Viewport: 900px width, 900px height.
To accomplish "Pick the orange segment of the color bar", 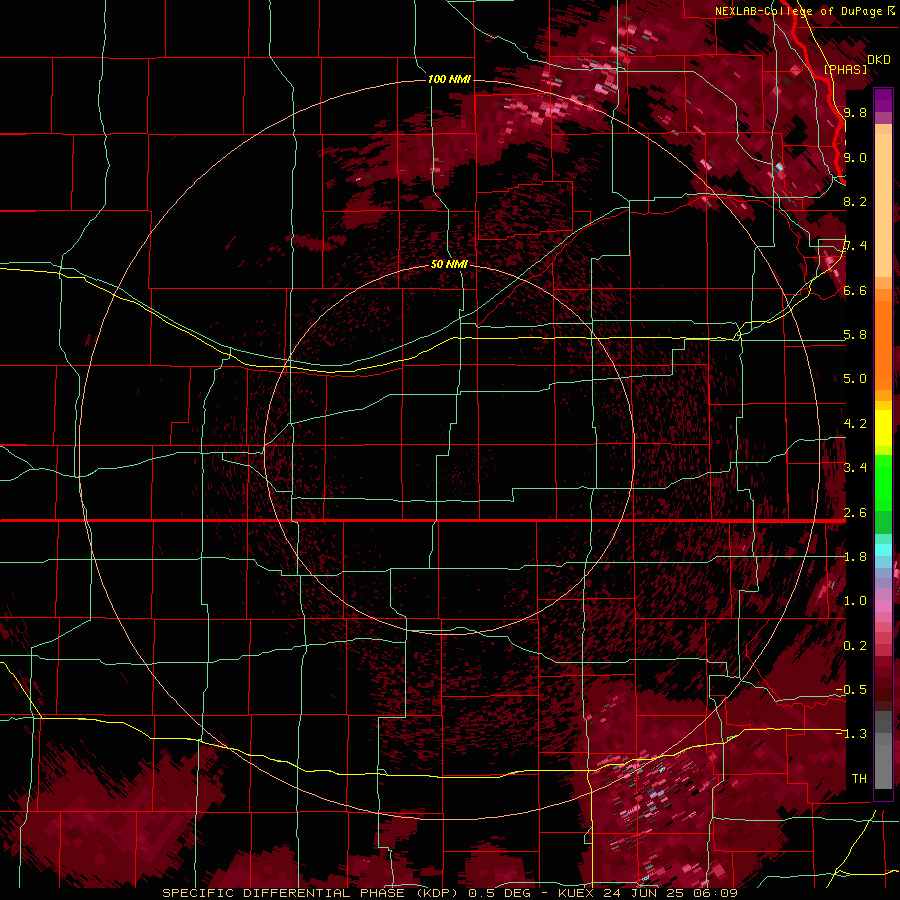I will click(x=883, y=340).
